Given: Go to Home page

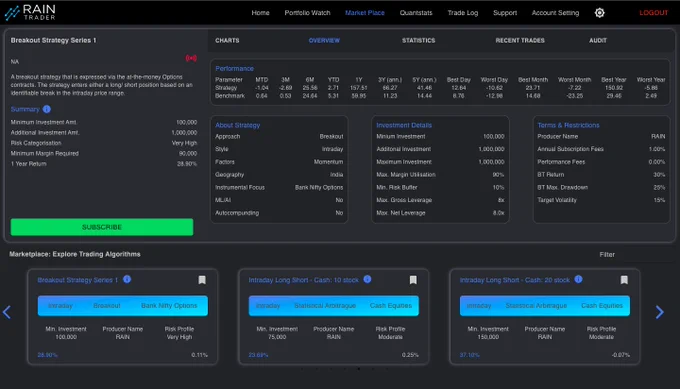Looking at the screenshot, I should (x=260, y=13).
